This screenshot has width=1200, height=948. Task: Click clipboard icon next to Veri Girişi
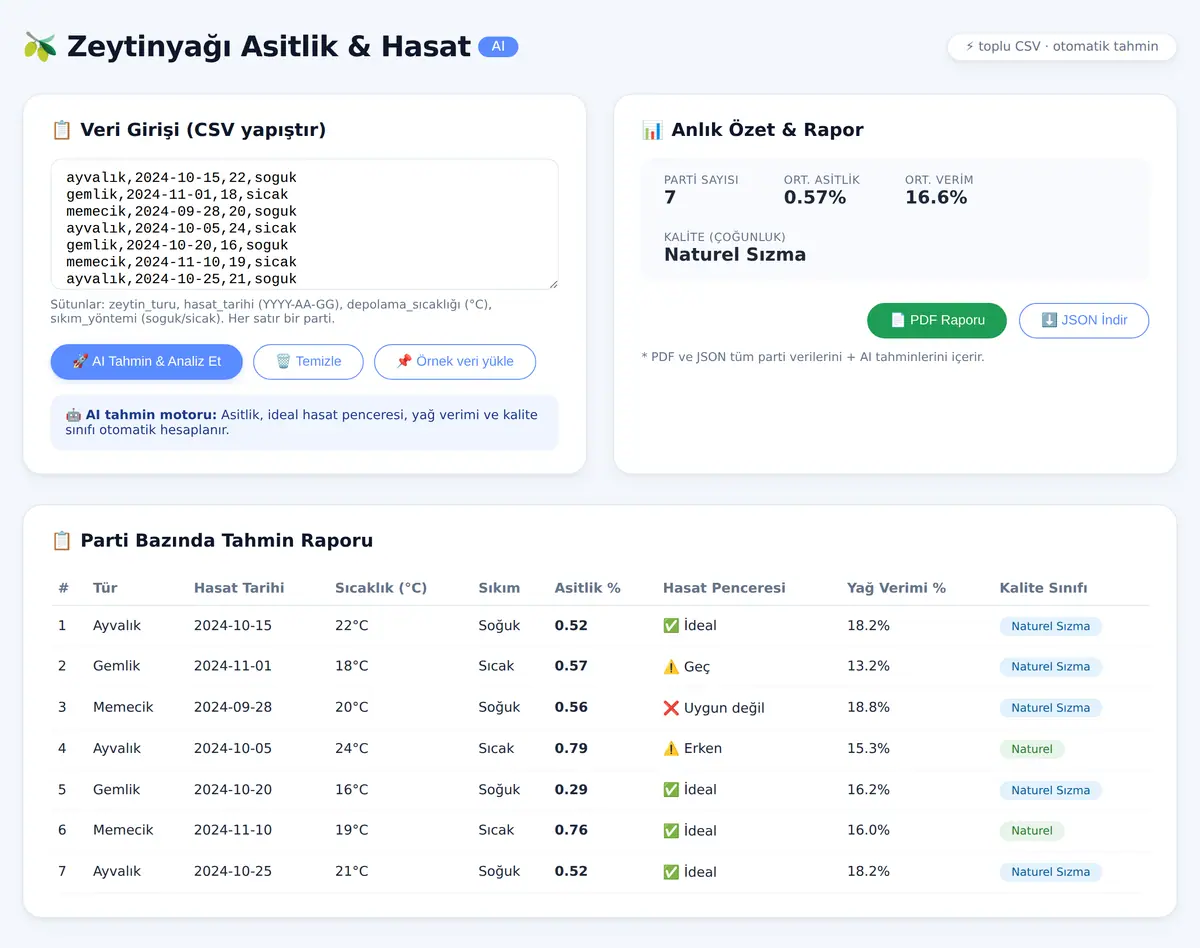pos(61,130)
